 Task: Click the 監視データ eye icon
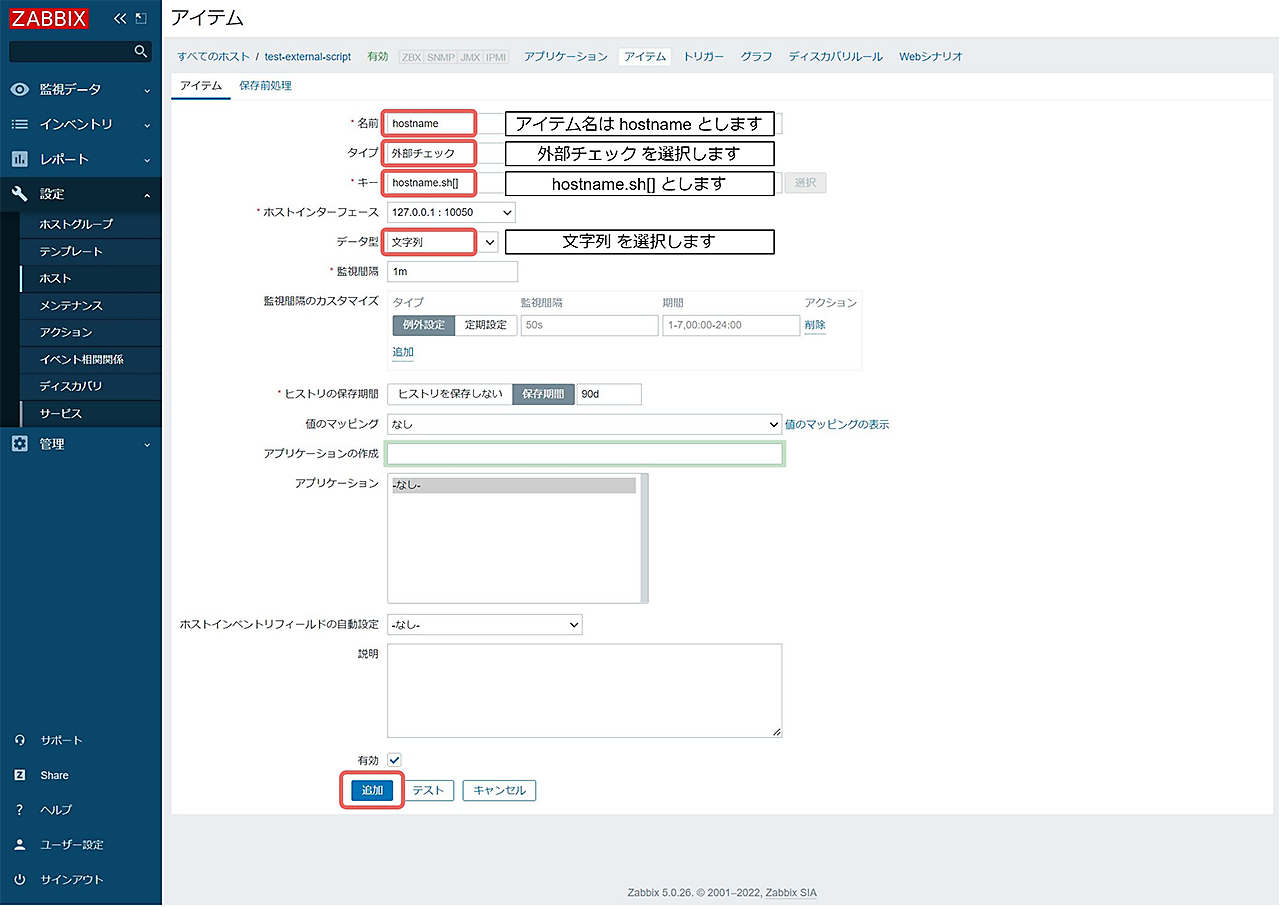point(20,89)
